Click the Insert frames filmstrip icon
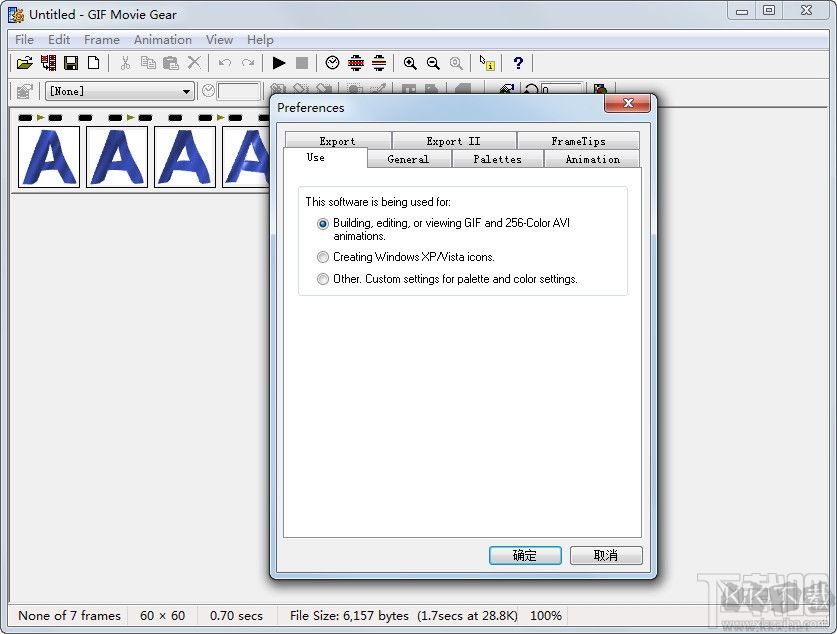 click(x=48, y=63)
